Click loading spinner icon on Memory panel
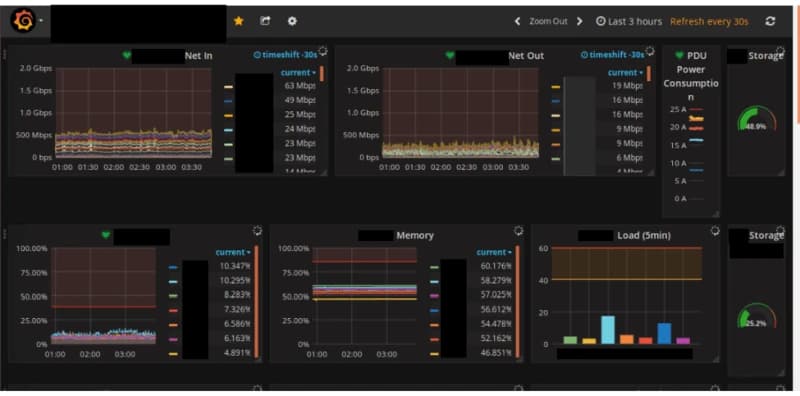Viewport: 800px width, 396px height. tap(518, 231)
